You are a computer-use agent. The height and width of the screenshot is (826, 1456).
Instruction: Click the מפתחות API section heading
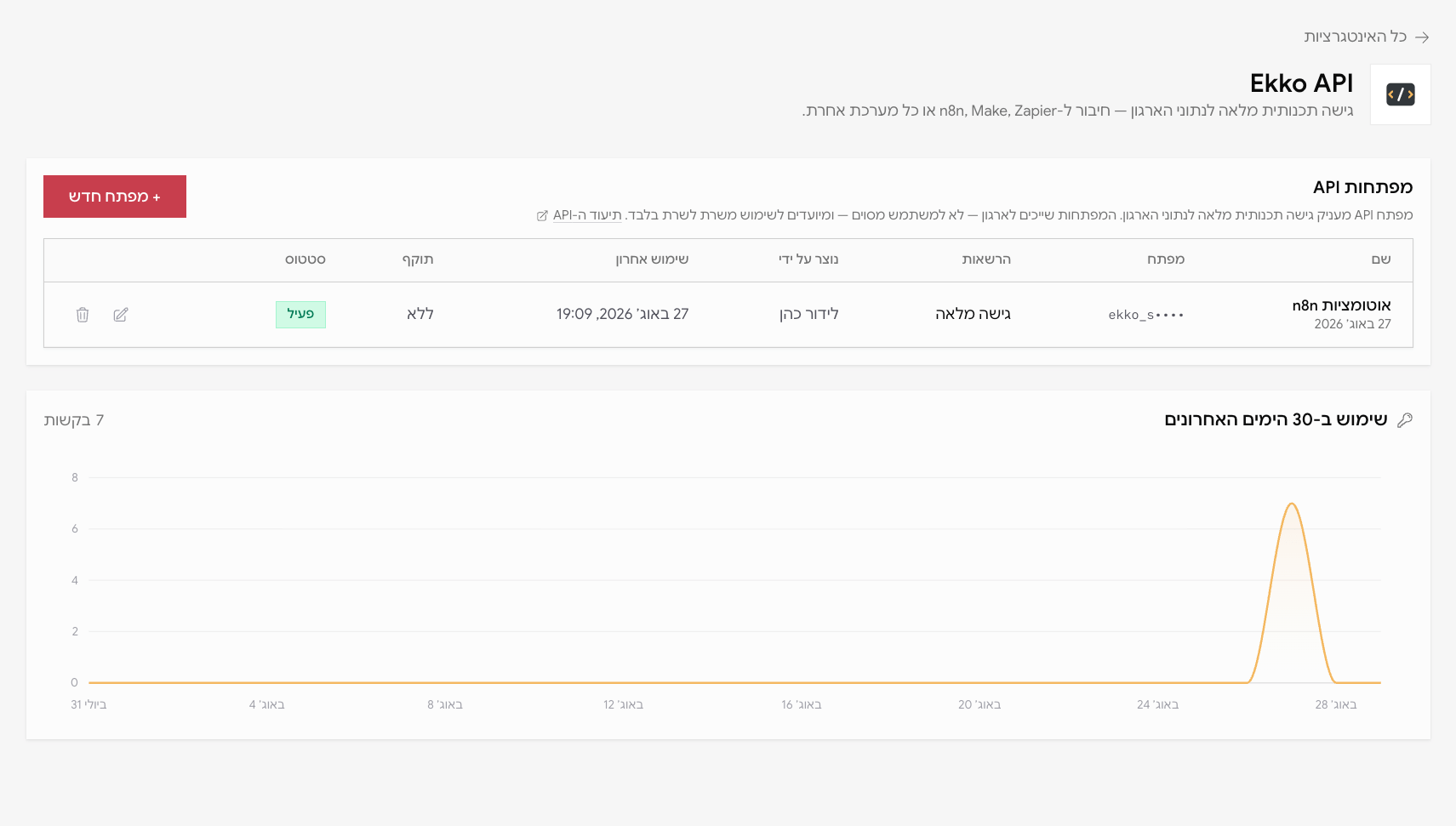[1362, 187]
